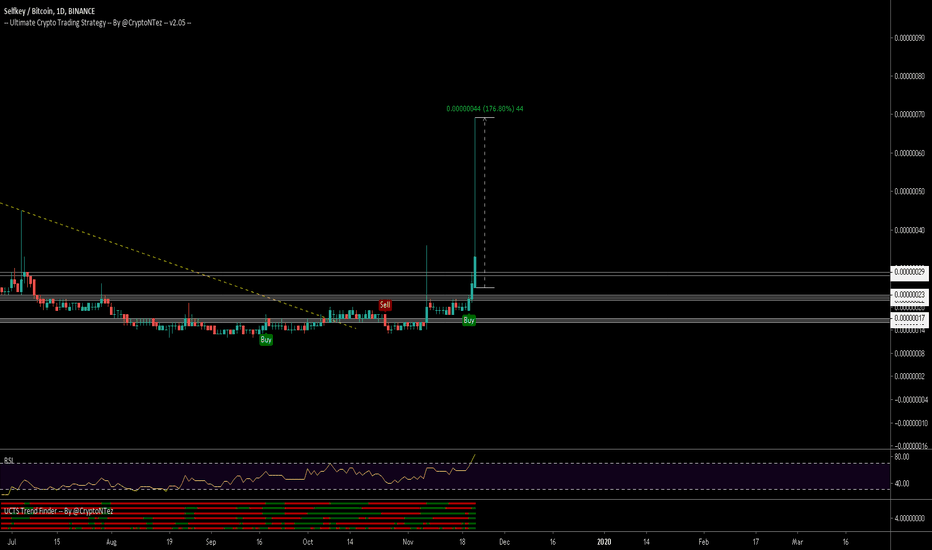
Task: Click the 0.00000090 price axis label
Action: [910, 38]
